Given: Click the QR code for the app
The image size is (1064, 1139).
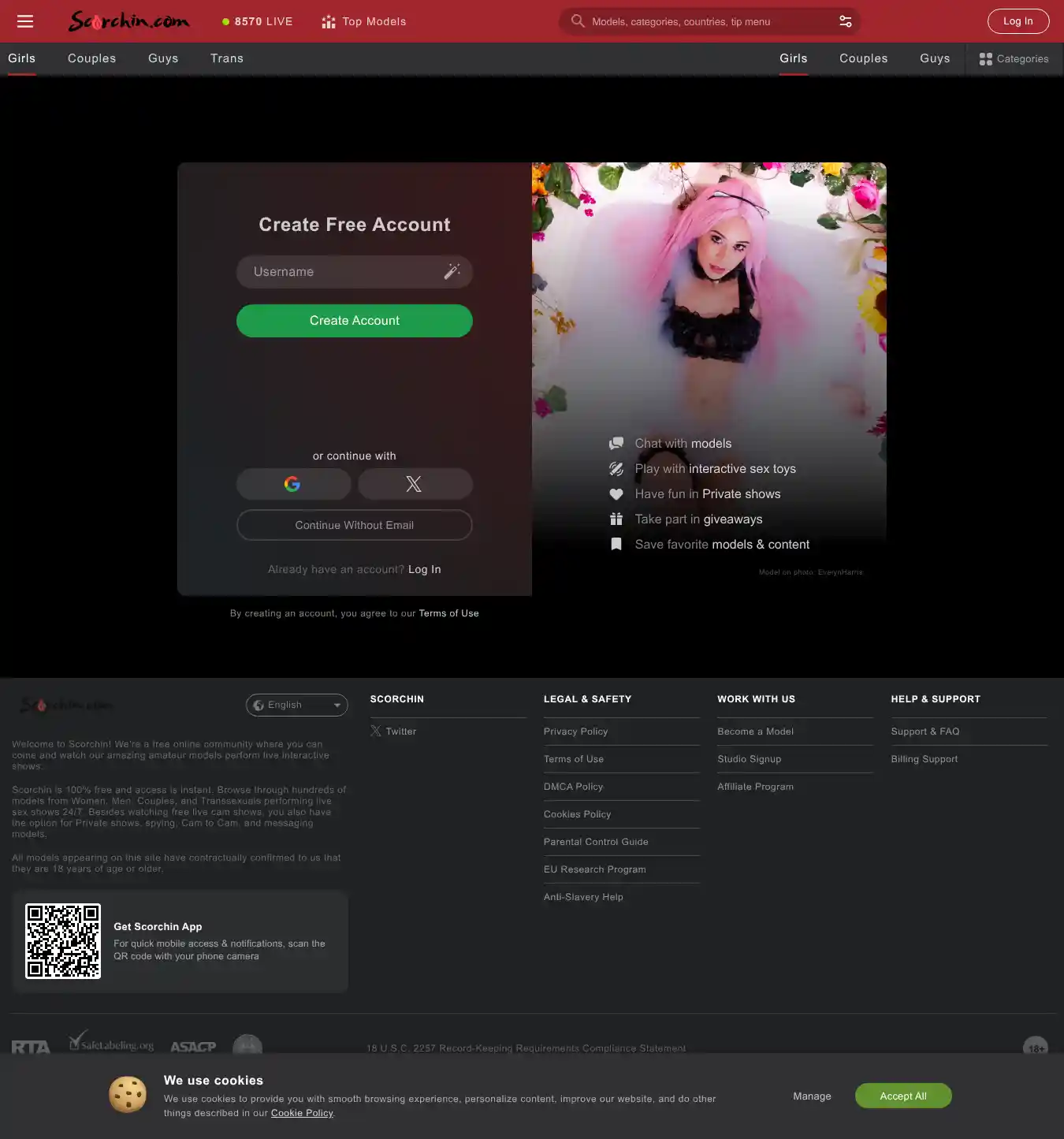Looking at the screenshot, I should 63,941.
